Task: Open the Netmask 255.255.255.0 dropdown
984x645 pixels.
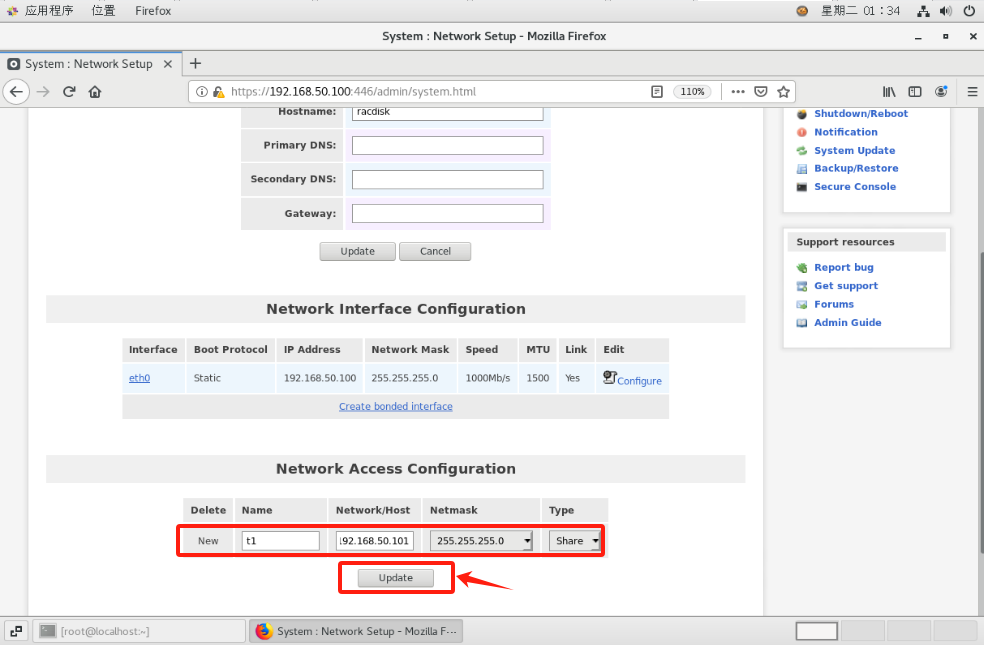Action: pos(481,541)
